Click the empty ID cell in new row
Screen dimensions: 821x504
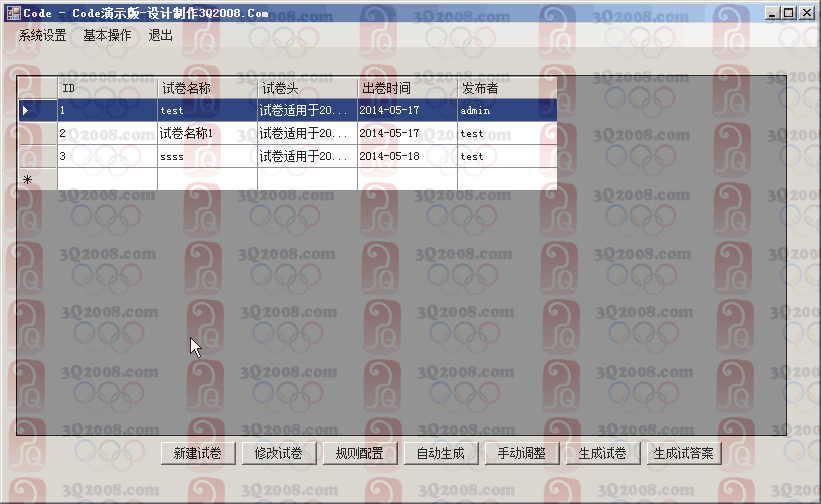pos(107,180)
